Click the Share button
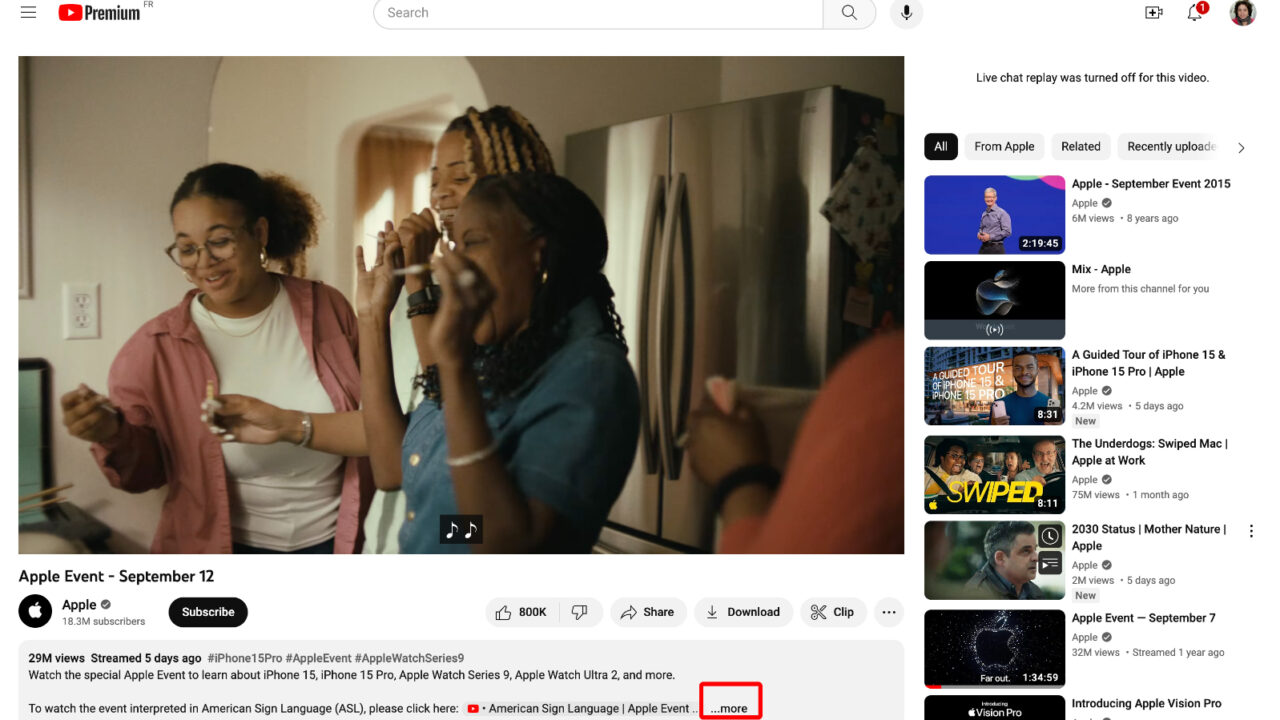The height and width of the screenshot is (720, 1280). click(648, 611)
